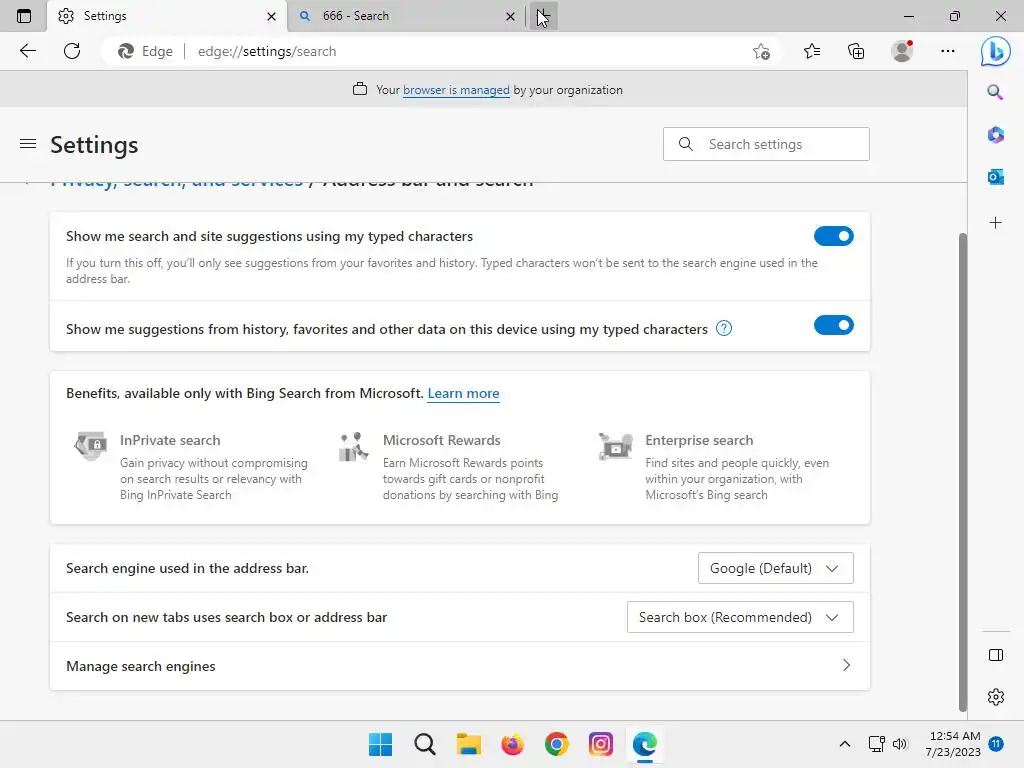Image resolution: width=1024 pixels, height=768 pixels.
Task: Open help icon for history suggestions
Action: [724, 328]
